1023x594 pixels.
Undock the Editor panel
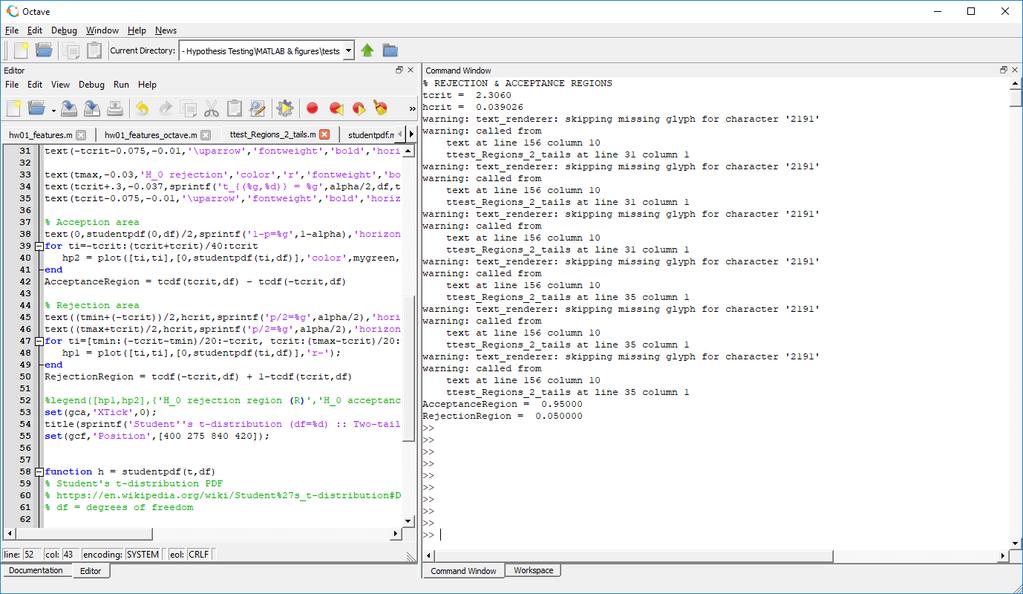coord(399,70)
